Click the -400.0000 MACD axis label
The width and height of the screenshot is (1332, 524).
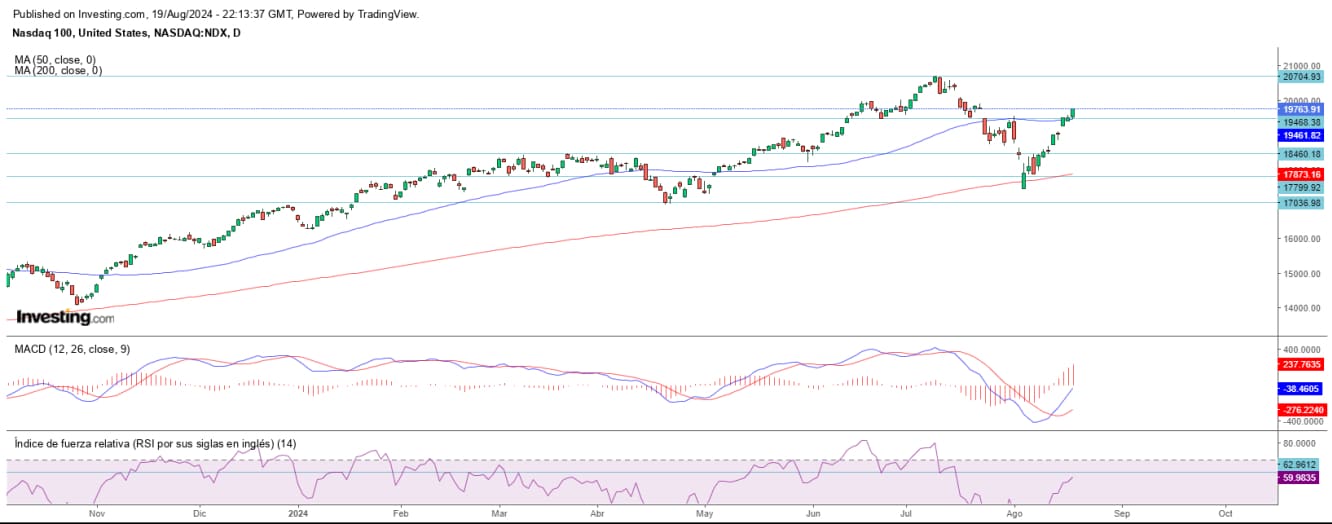pos(1302,421)
